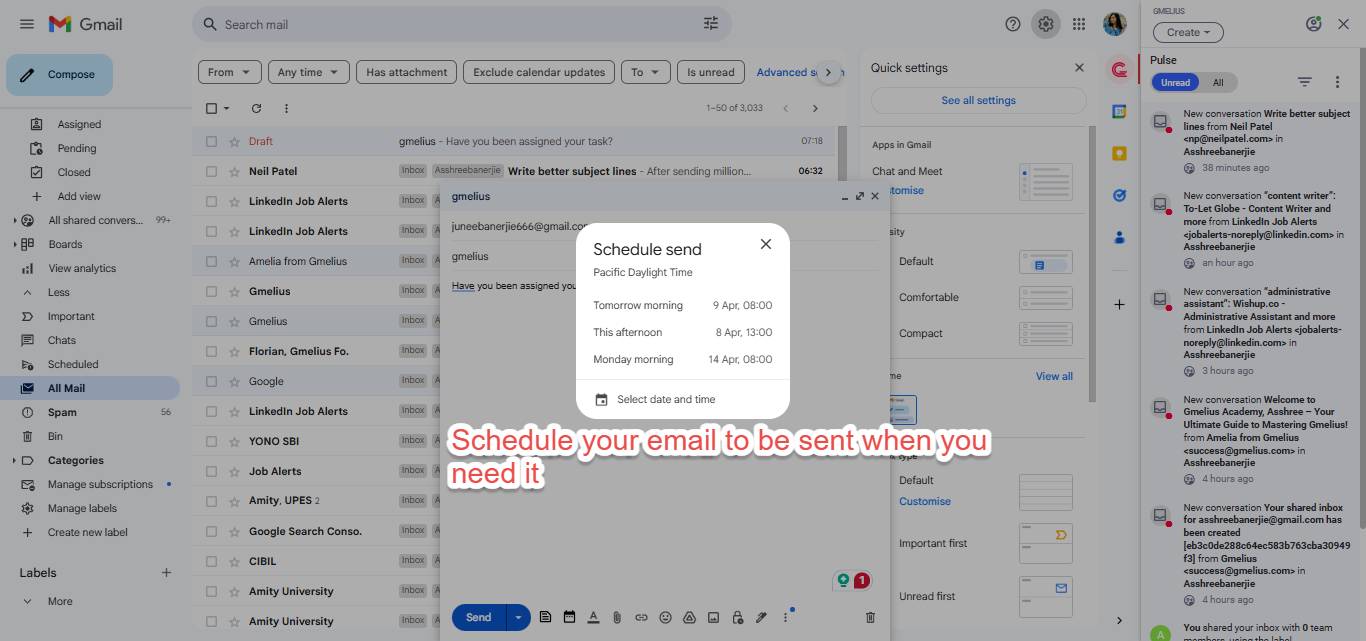
Task: Open the Send button's scheduling arrow
Action: tap(517, 617)
